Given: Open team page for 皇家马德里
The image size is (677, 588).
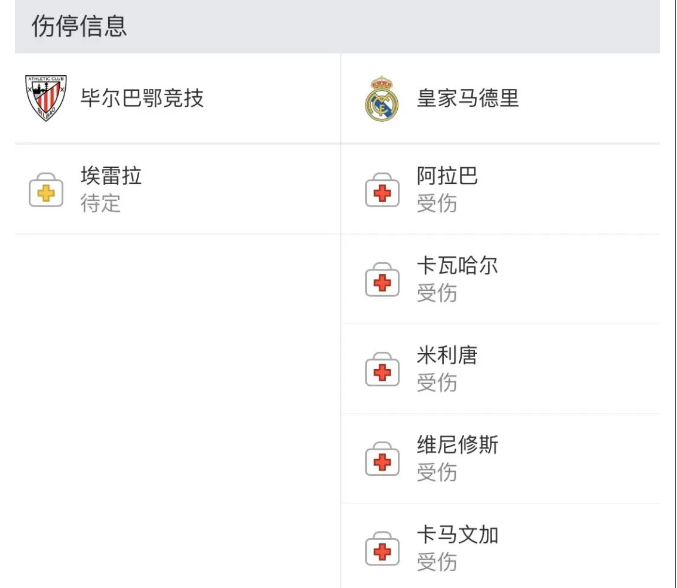Looking at the screenshot, I should (x=468, y=99).
